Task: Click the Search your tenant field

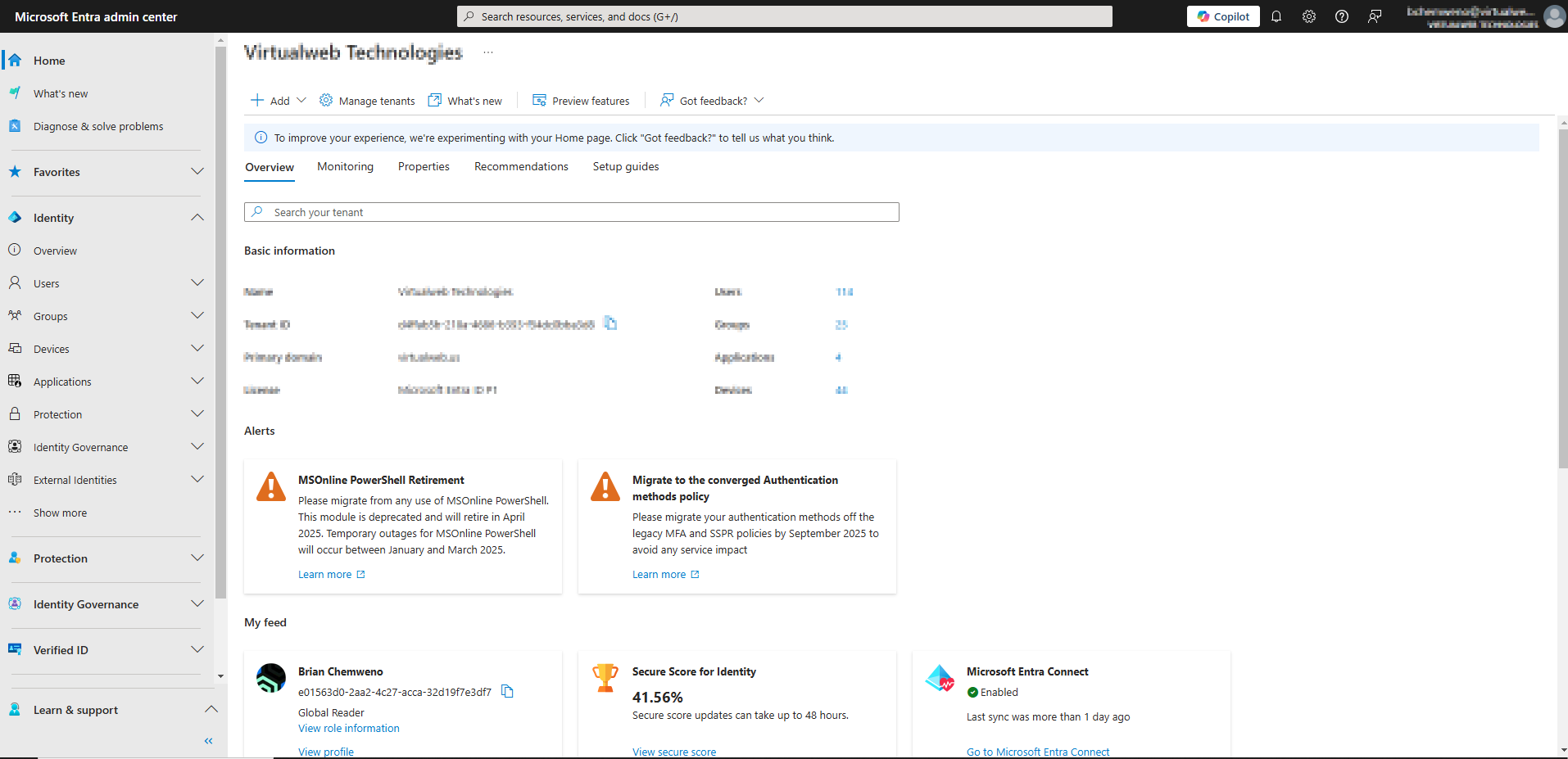Action: 571,211
